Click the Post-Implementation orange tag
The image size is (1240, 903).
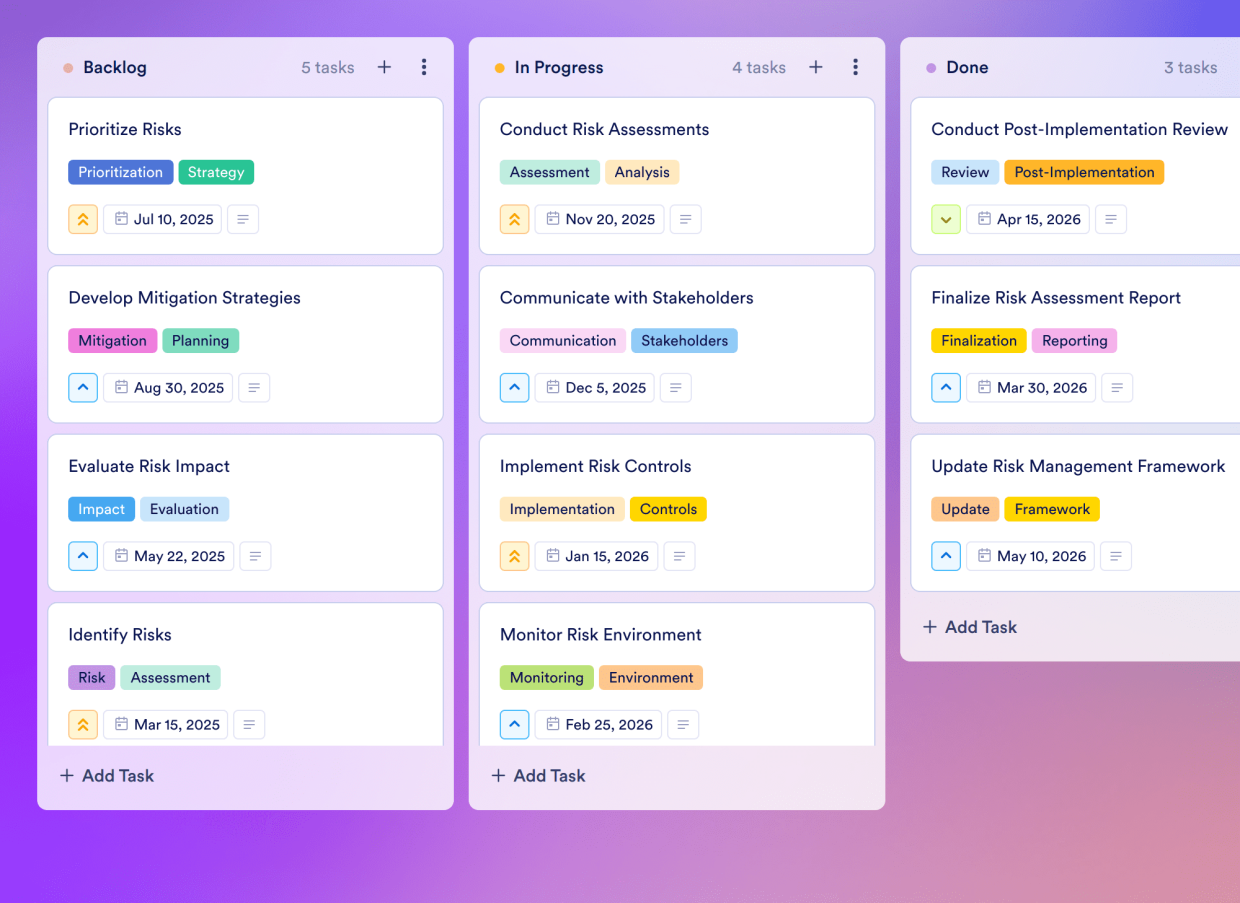1084,172
